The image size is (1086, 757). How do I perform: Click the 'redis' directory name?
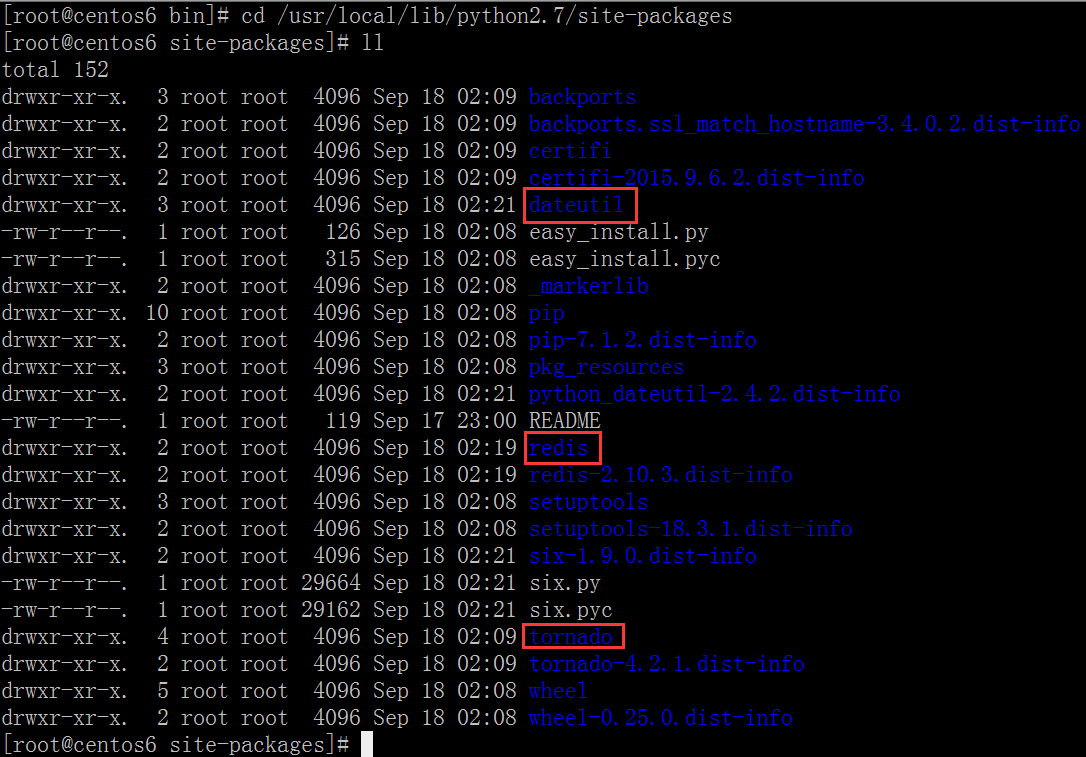[x=558, y=448]
